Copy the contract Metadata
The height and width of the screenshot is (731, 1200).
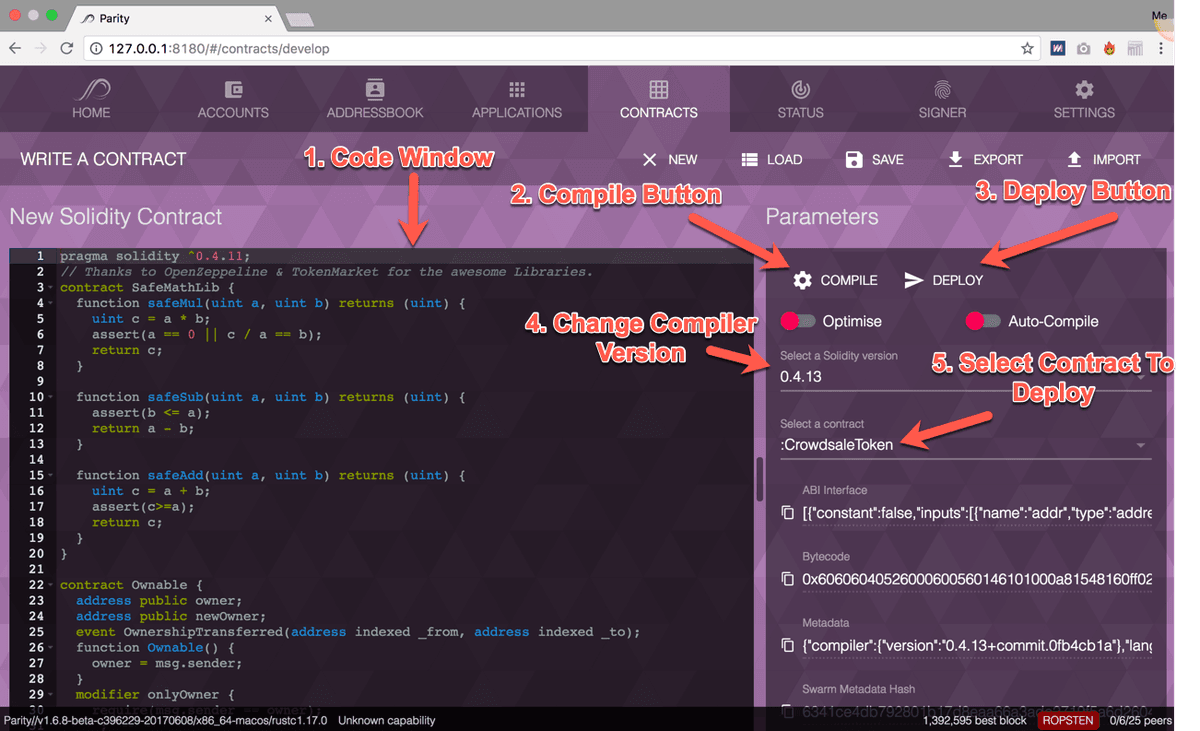tap(786, 645)
